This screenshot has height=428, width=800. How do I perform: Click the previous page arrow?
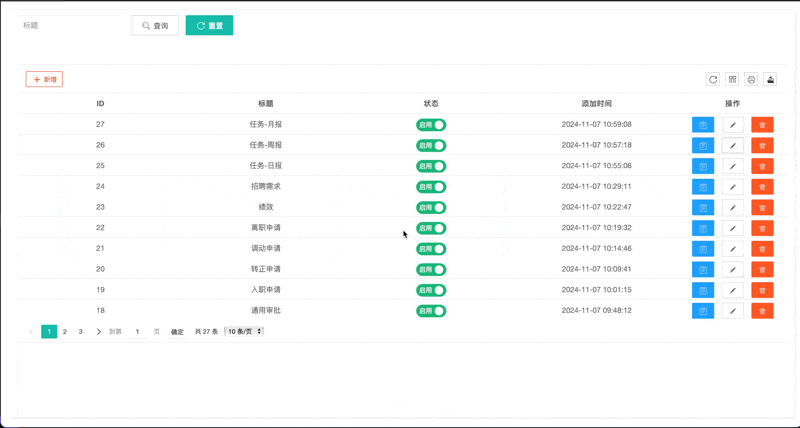[x=31, y=332]
